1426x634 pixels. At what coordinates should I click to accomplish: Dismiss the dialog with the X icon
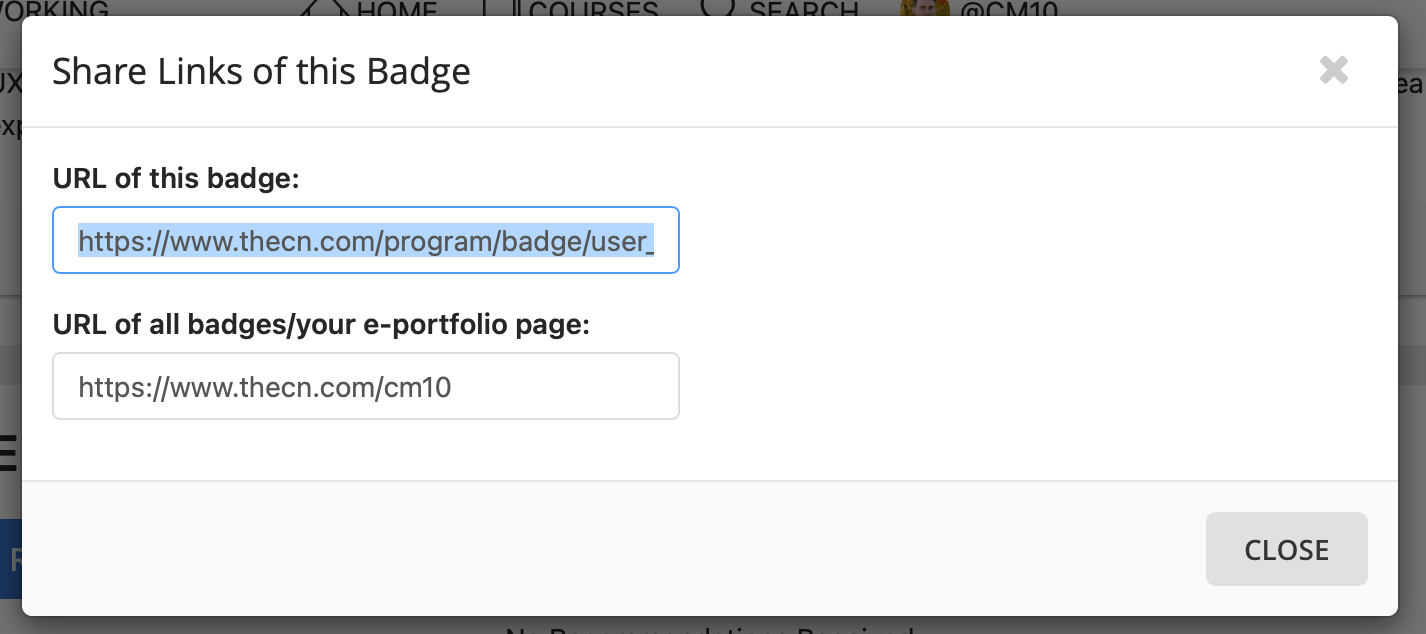tap(1334, 70)
